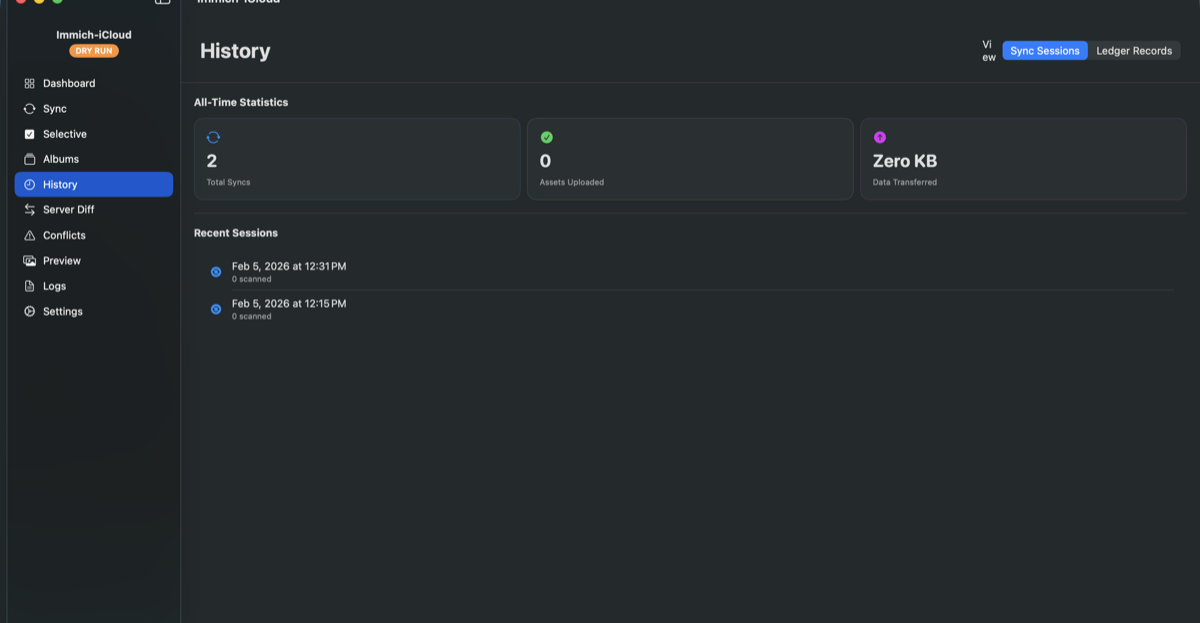This screenshot has height=623, width=1200.
Task: Click the Assets Uploaded statistics card
Action: 690,159
